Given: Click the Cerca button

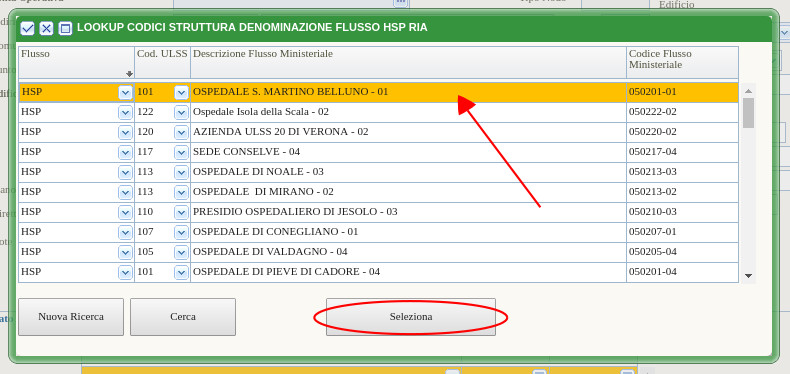Looking at the screenshot, I should point(183,317).
